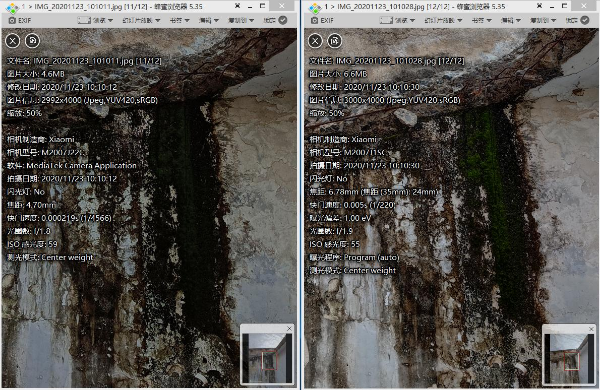Viewport: 600px width, 390px height.
Task: Open the last dropdown menu in the right toolbar
Action: pos(543,20)
